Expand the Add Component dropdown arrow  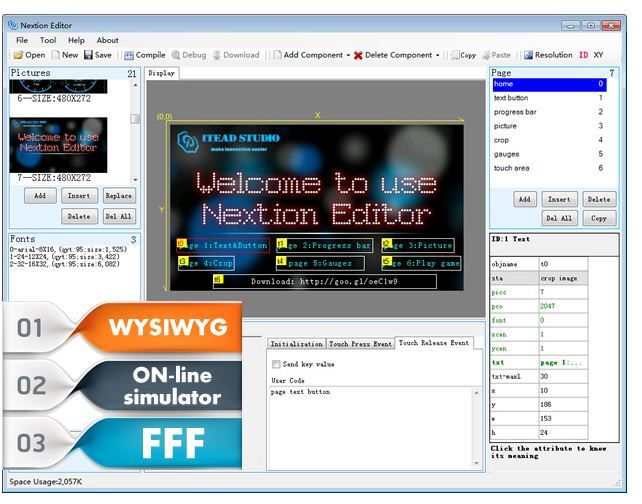(348, 55)
